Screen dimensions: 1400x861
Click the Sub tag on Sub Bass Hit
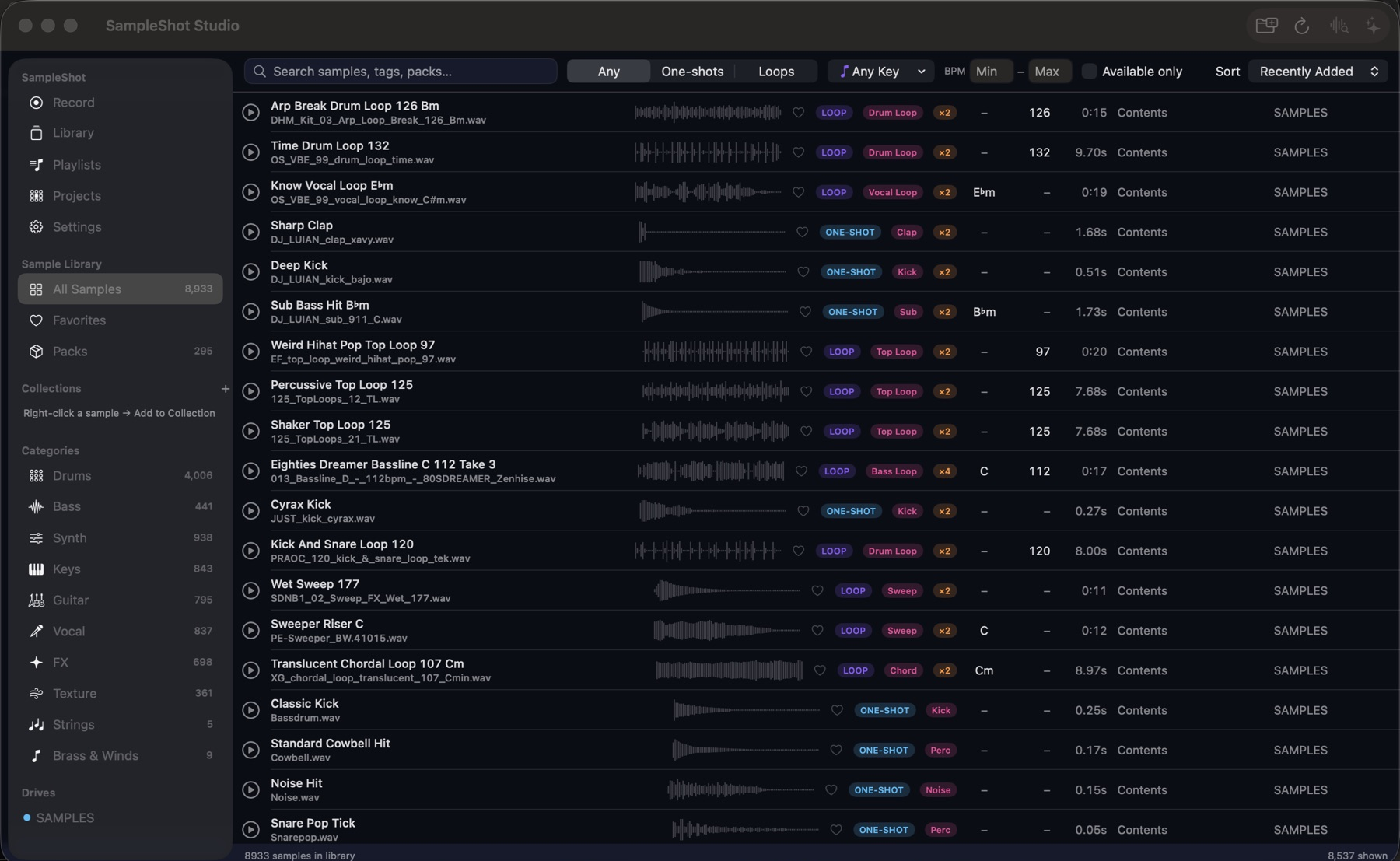click(x=908, y=312)
